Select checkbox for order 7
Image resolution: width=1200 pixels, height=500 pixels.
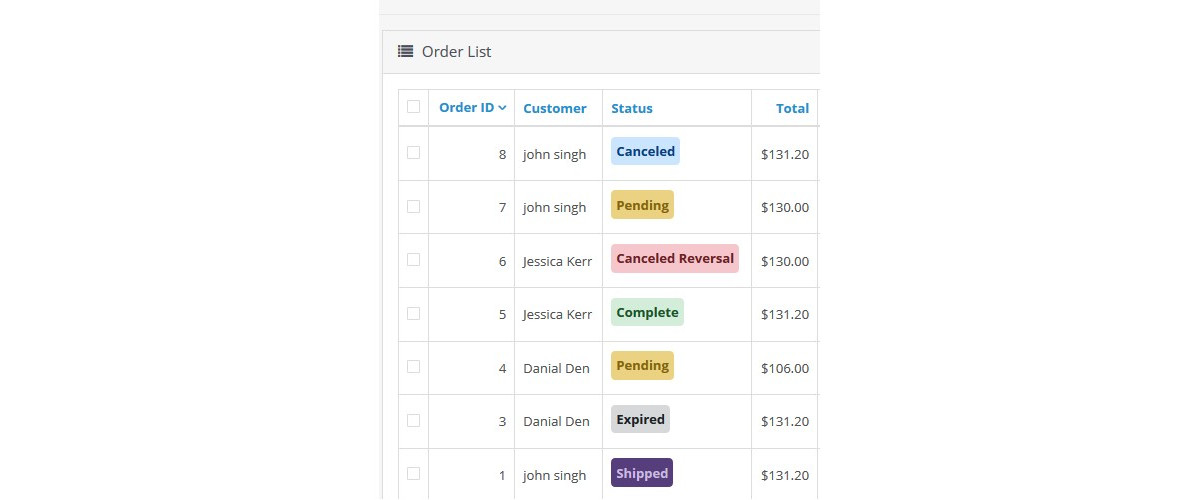[x=413, y=206]
